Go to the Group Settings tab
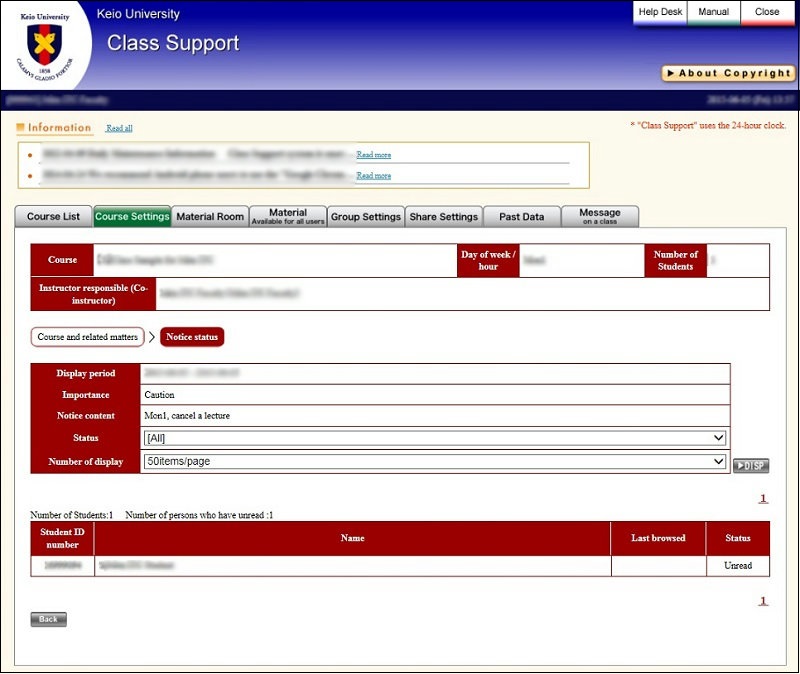800x674 pixels. 366,217
